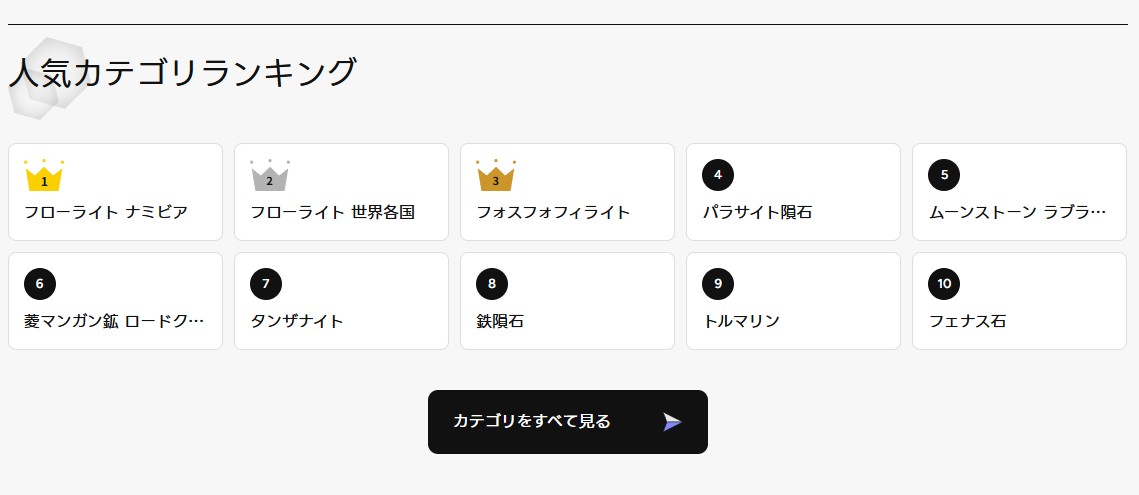Click the black rank 8 badge
1139x495 pixels.
[492, 284]
